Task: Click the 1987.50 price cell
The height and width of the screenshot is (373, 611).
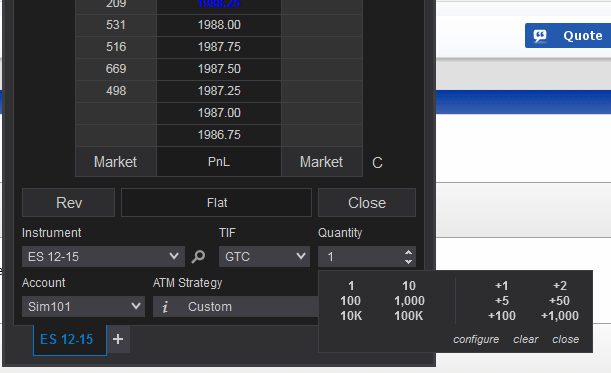Action: coord(219,69)
